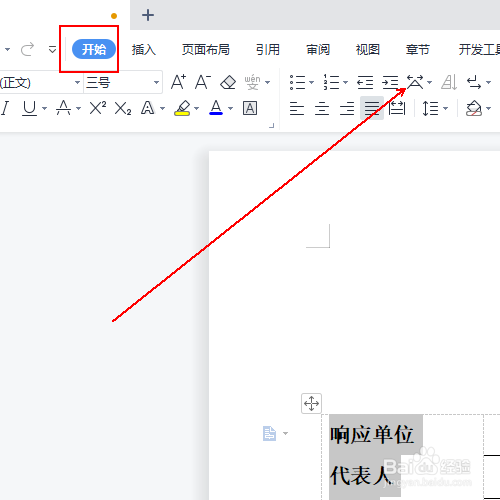This screenshot has width=500, height=500.
Task: Click the paragraph layout side icon
Action: coord(269,433)
